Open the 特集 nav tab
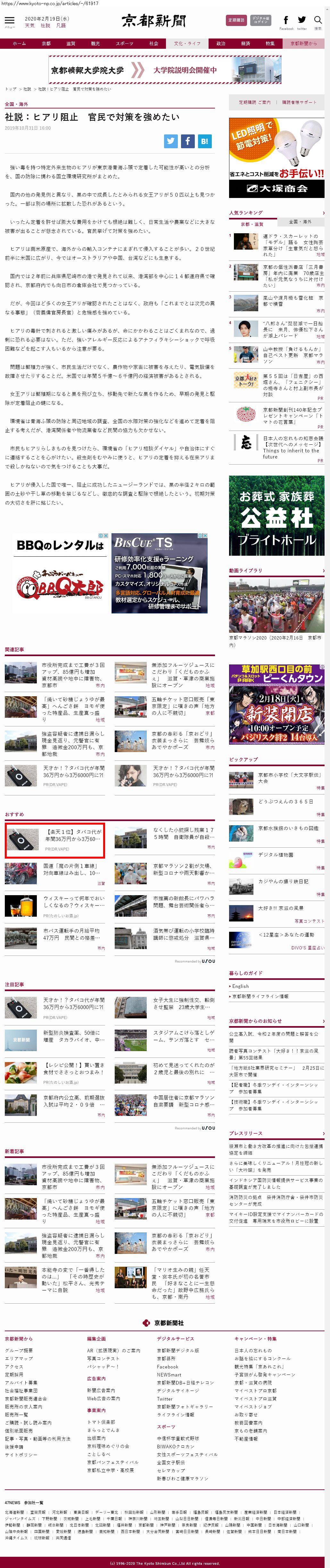330x1568 pixels. 270,43
